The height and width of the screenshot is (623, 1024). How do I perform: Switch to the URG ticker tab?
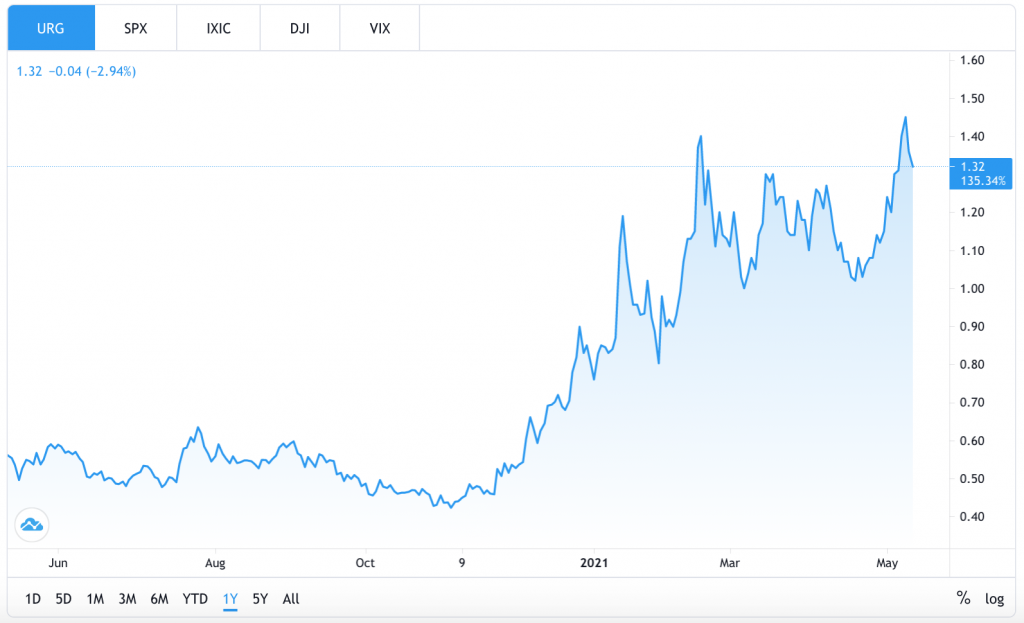51,28
